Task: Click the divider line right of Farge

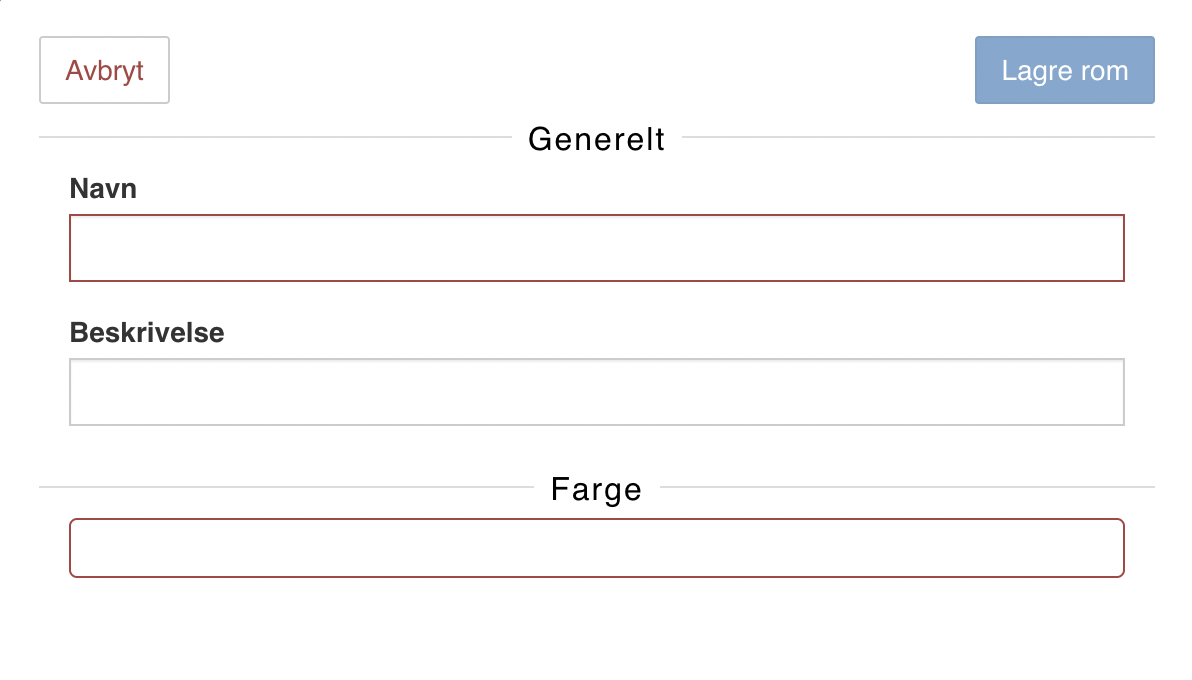Action: click(x=907, y=487)
